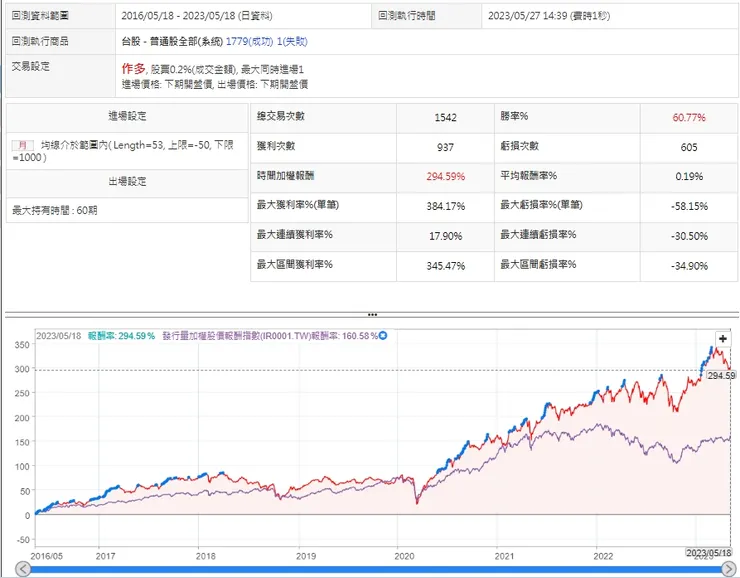Click the 最大獲利率%(單筆) value 384.17%
Screen dimensions: 740x578
pyautogui.click(x=446, y=206)
